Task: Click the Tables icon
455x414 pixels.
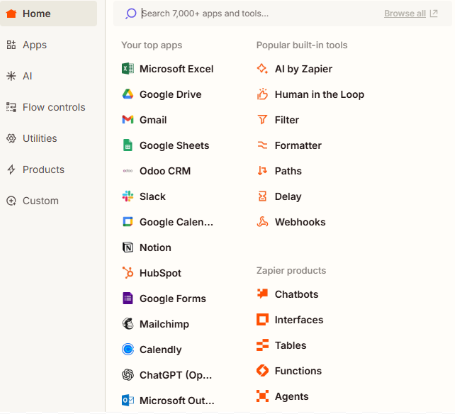Action: (262, 345)
